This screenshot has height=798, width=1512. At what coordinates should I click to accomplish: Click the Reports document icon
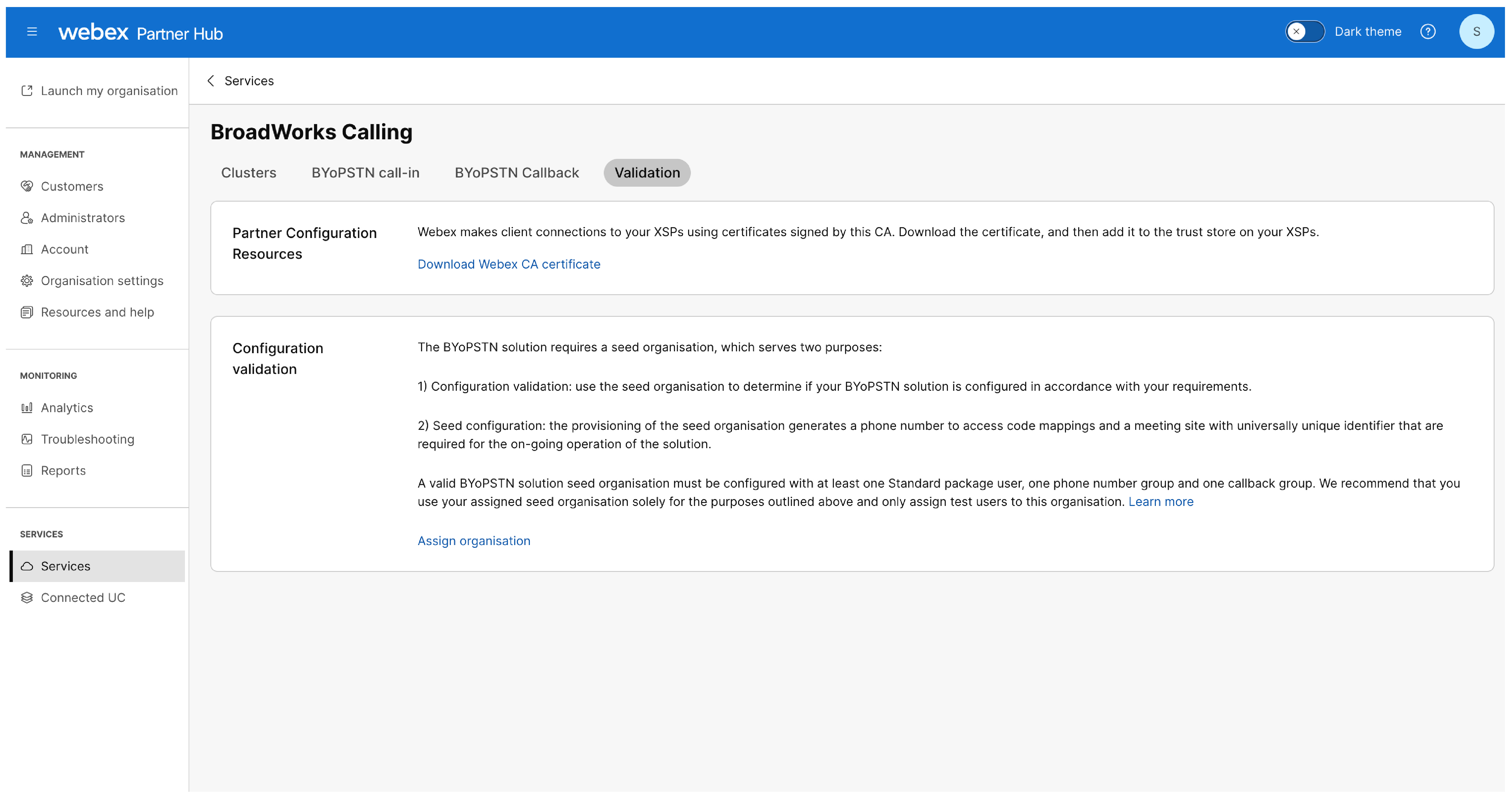click(x=27, y=471)
